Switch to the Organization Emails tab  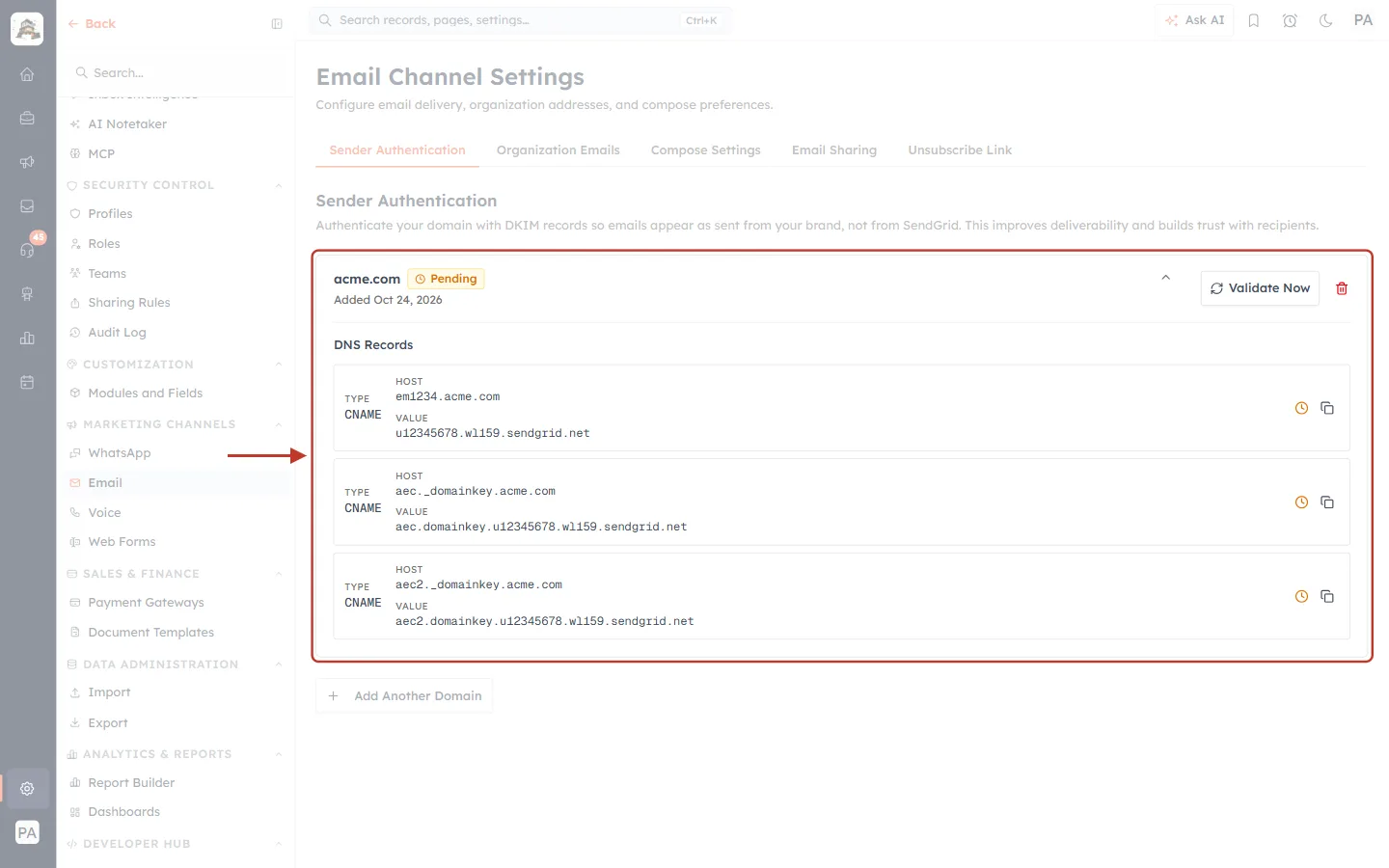pos(558,150)
